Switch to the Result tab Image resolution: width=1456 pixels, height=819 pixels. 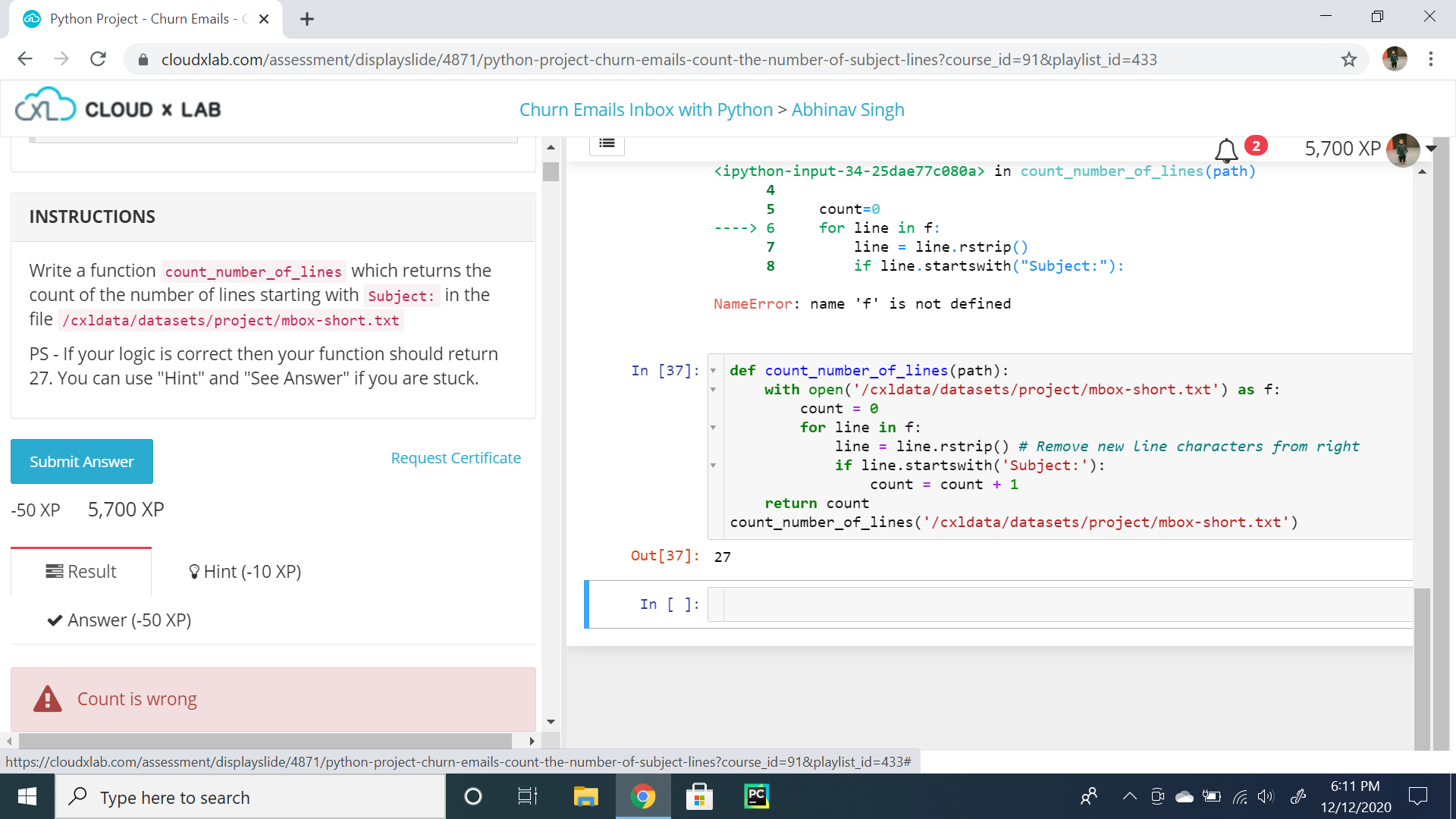point(81,572)
